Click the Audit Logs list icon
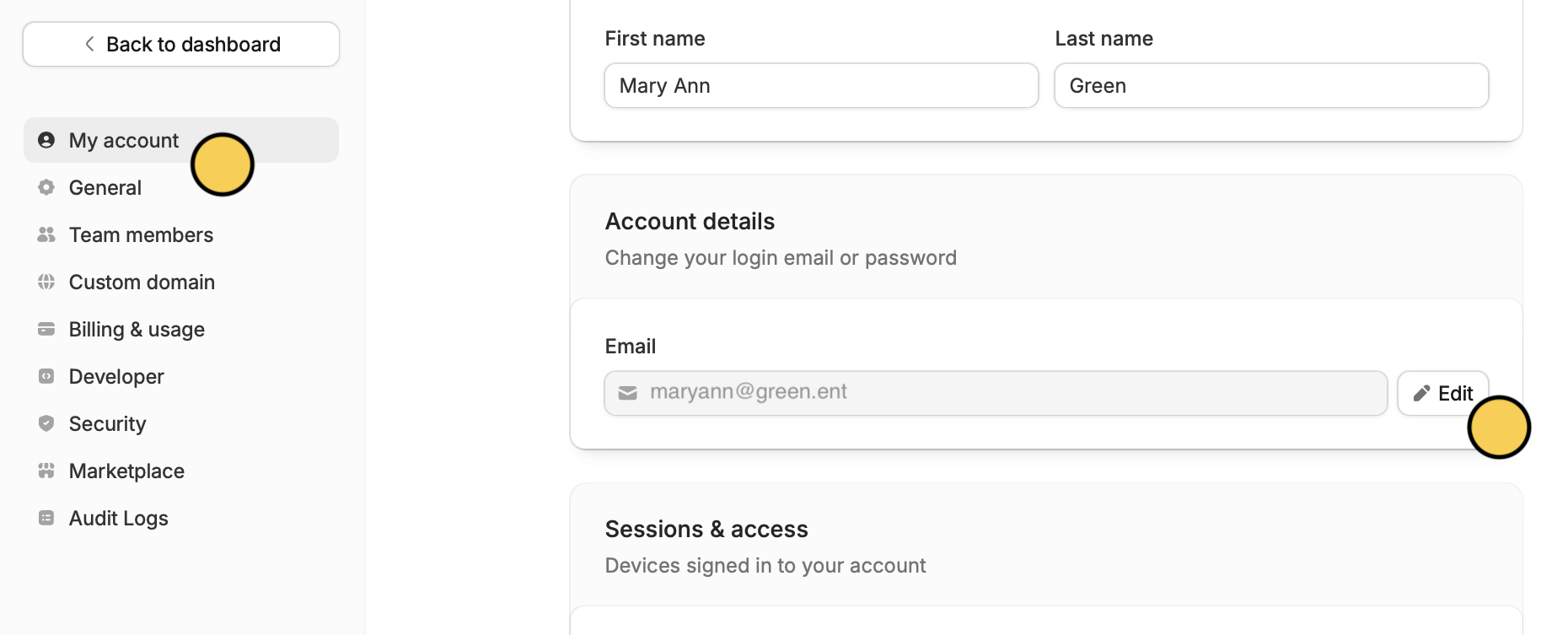Screen dimensions: 1568x635 pos(46,518)
